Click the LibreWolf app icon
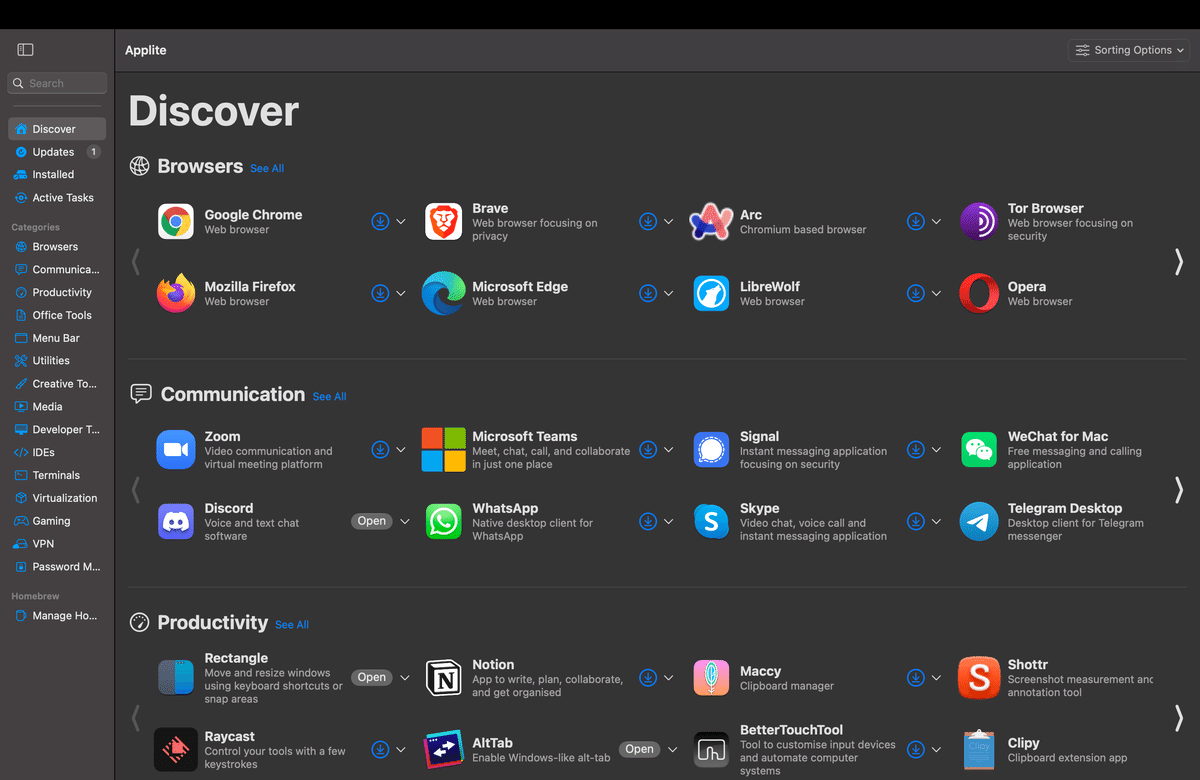This screenshot has width=1200, height=780. coord(711,294)
